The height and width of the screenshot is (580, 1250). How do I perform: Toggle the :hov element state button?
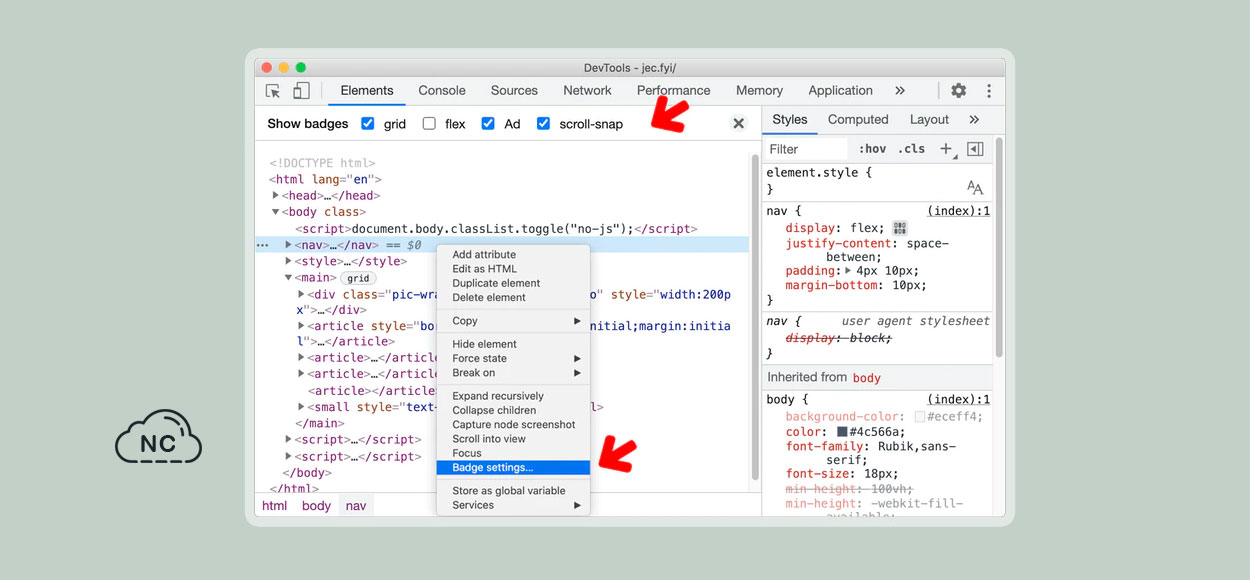pyautogui.click(x=872, y=149)
